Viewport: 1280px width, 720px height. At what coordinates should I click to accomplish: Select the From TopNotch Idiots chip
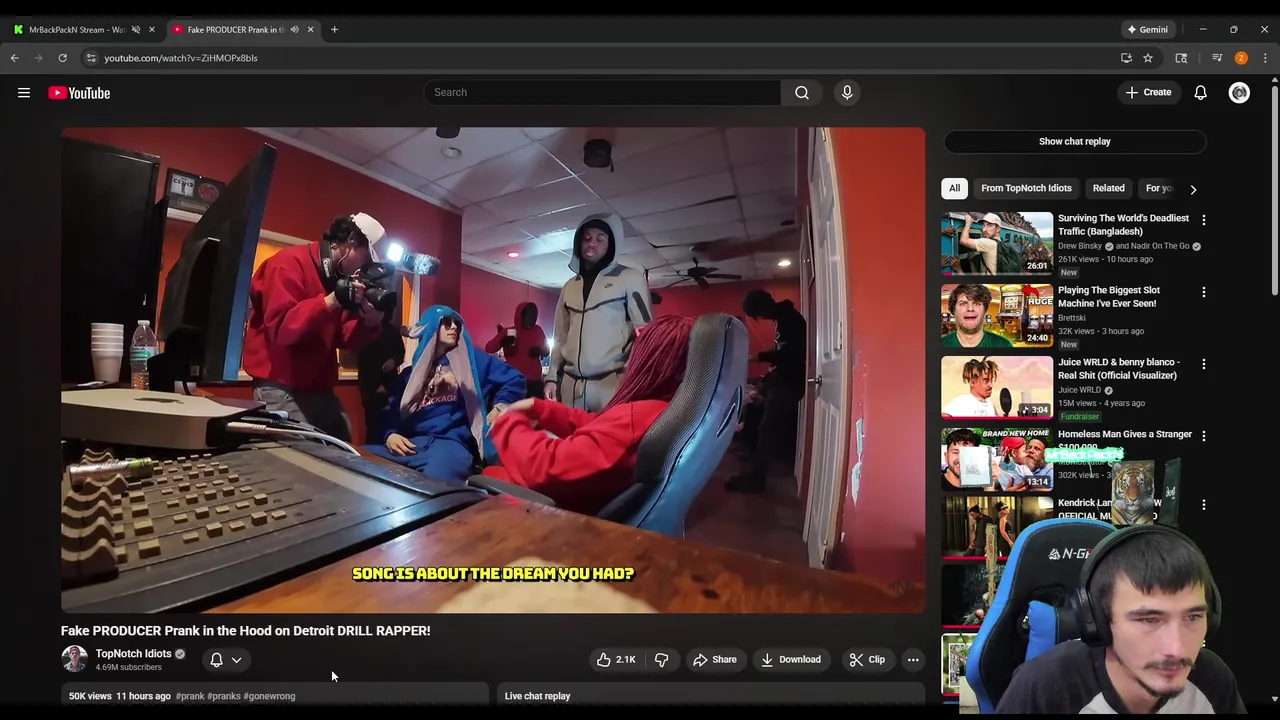tap(1026, 188)
